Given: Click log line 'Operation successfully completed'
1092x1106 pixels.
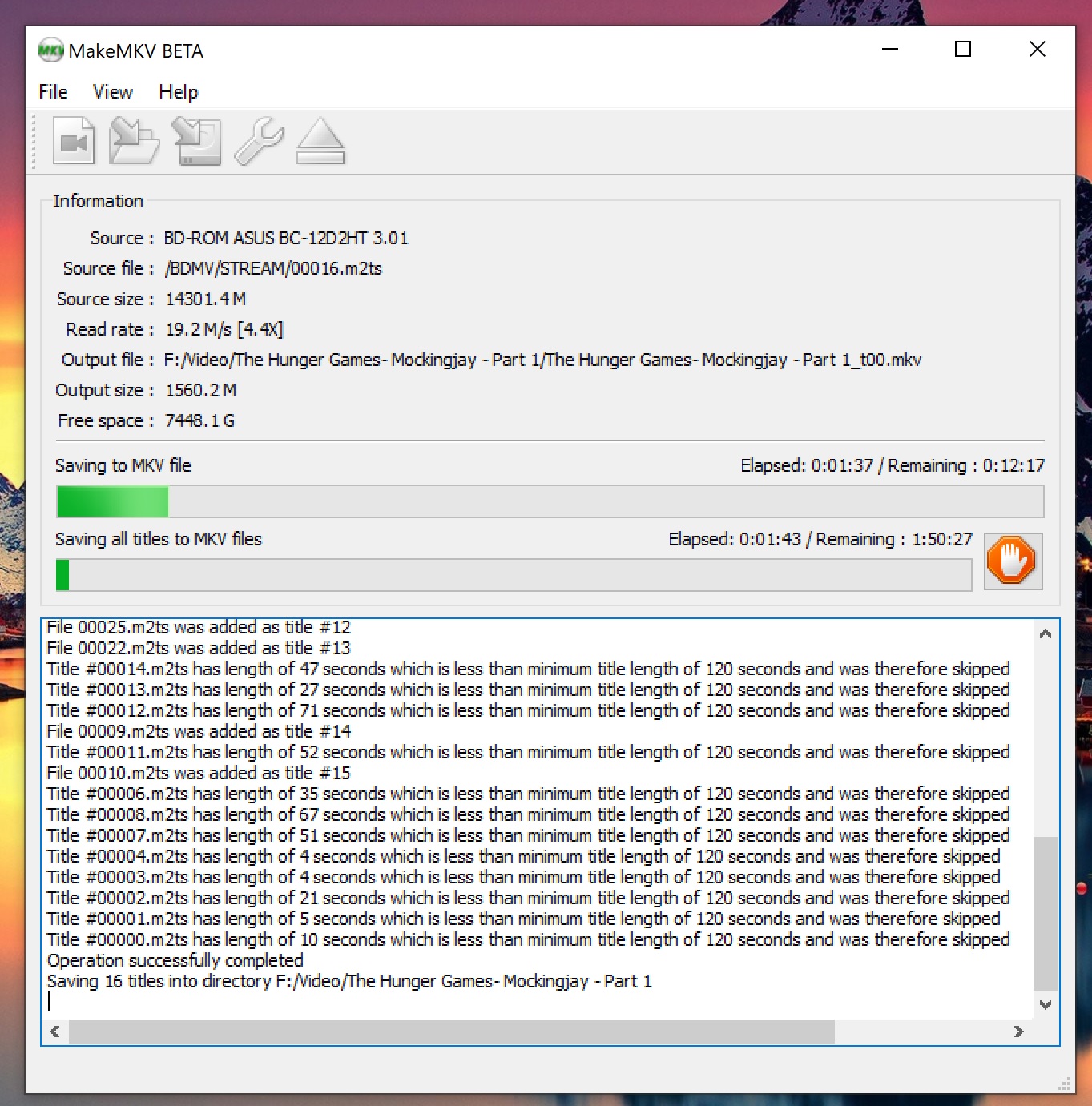Looking at the screenshot, I should 175,960.
